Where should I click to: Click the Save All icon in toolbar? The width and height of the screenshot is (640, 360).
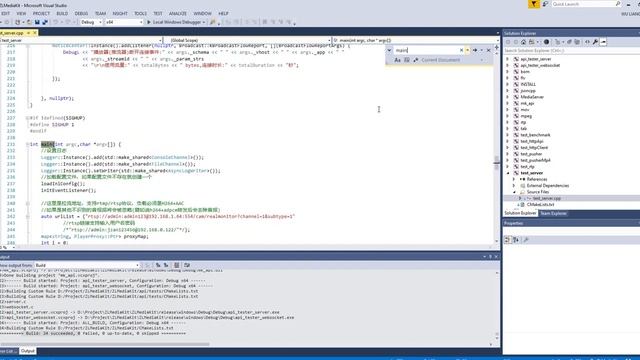45,22
